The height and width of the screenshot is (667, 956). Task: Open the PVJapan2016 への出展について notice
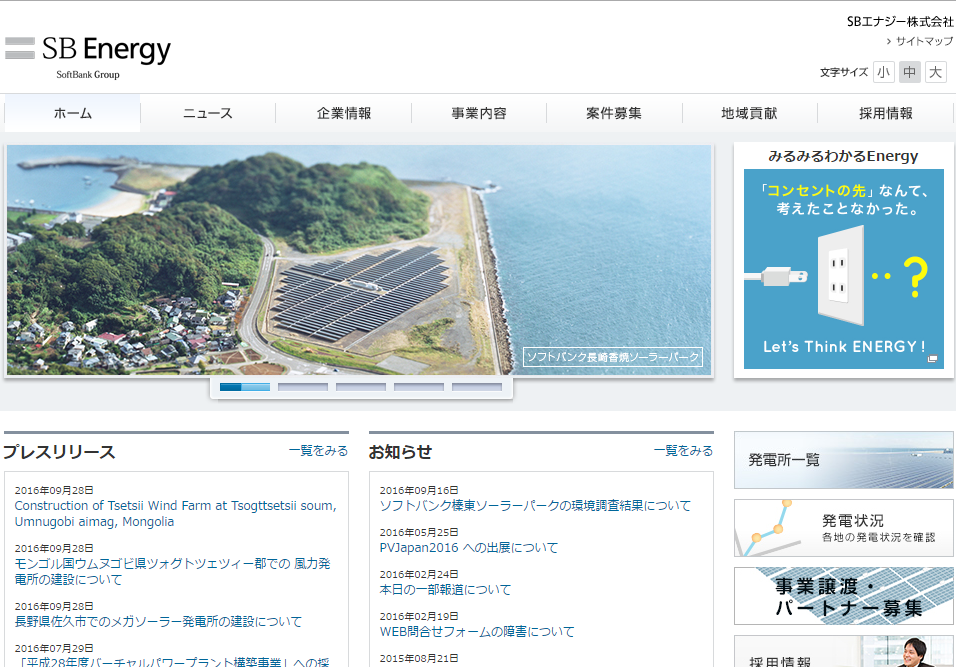pyautogui.click(x=469, y=548)
